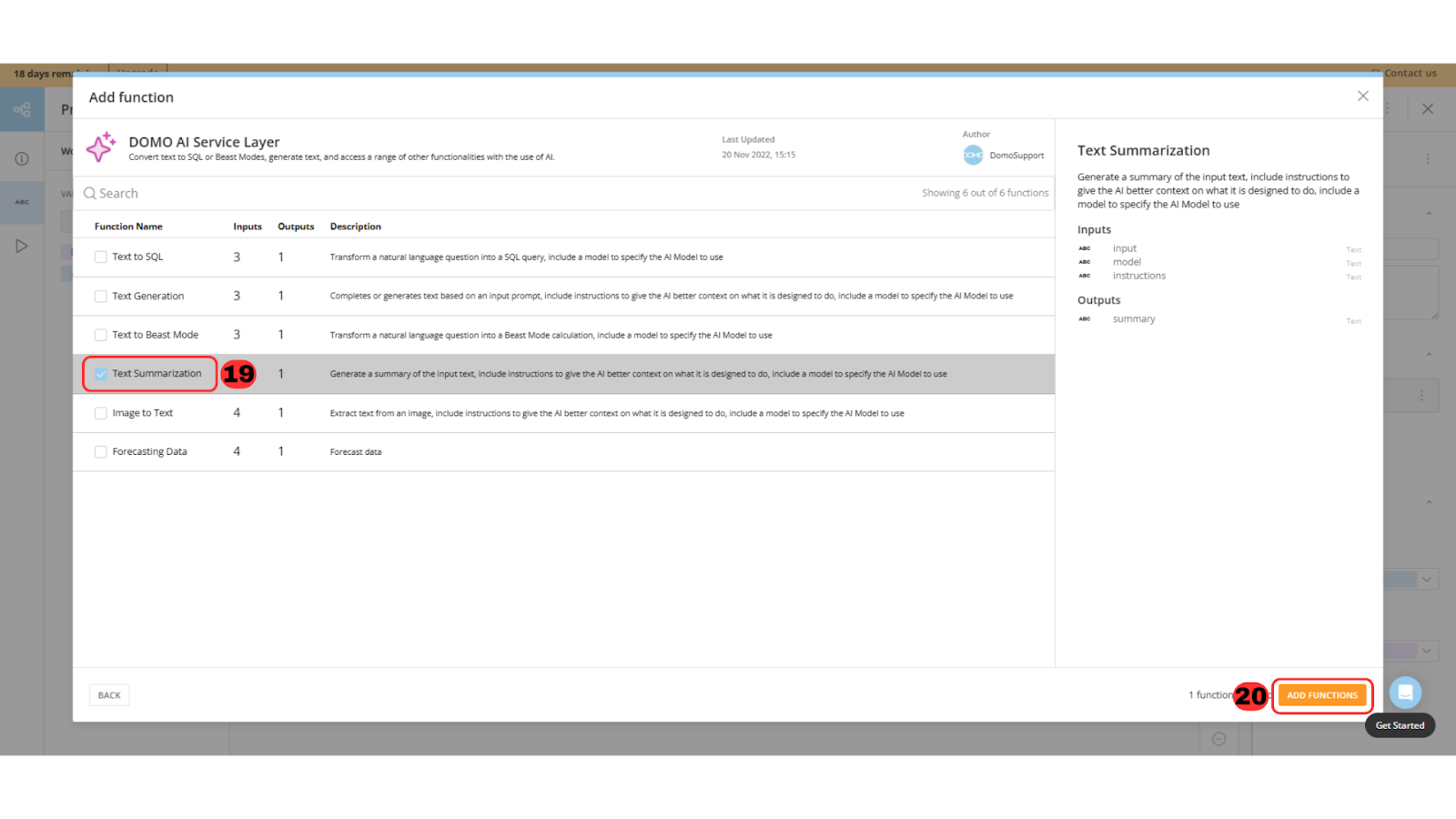Click the search magnifier icon
Image resolution: width=1456 pixels, height=819 pixels.
pos(90,193)
